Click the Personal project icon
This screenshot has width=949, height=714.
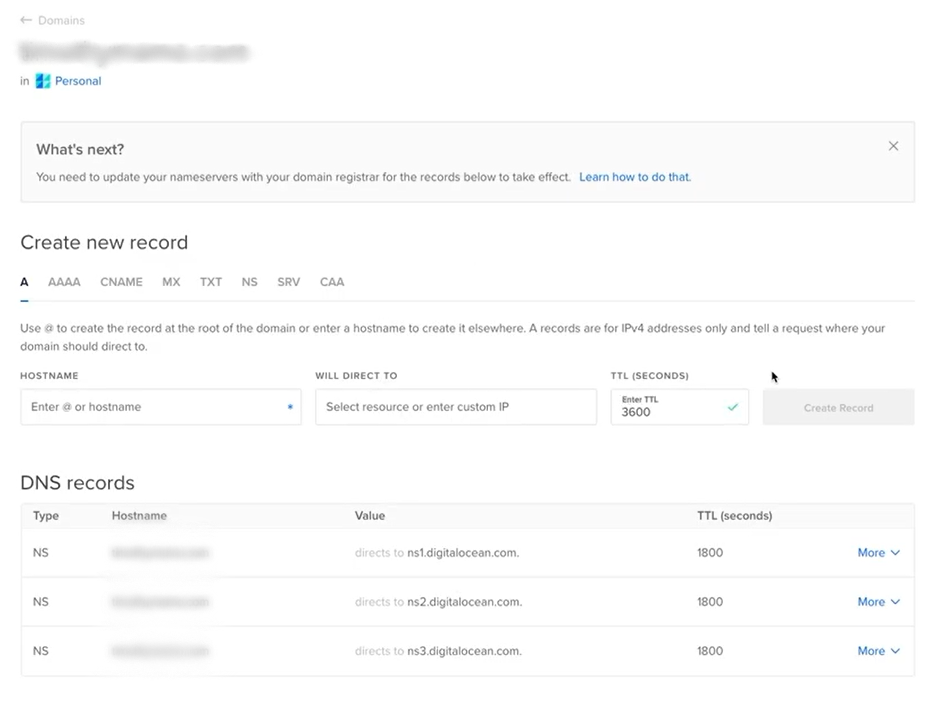[x=43, y=81]
